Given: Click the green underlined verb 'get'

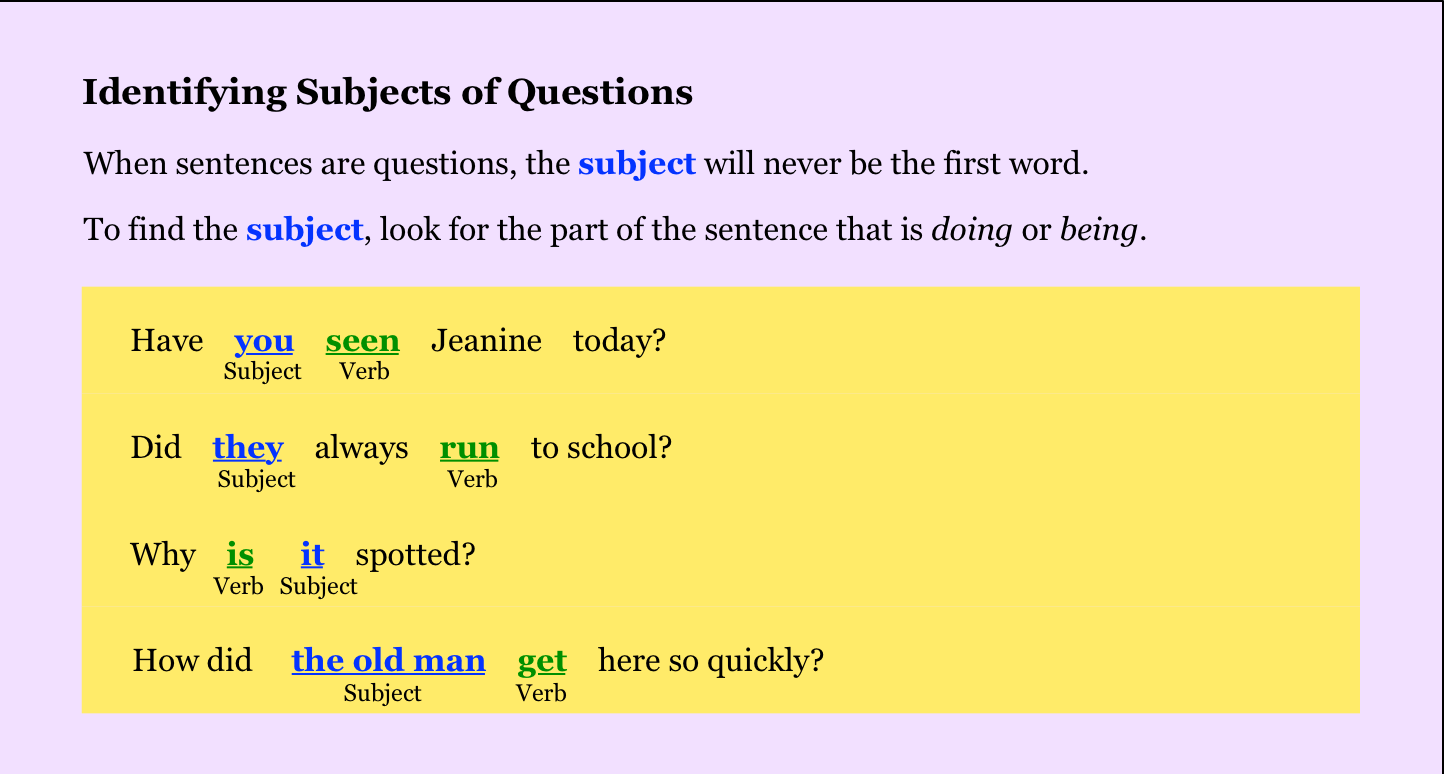Looking at the screenshot, I should click(x=542, y=662).
